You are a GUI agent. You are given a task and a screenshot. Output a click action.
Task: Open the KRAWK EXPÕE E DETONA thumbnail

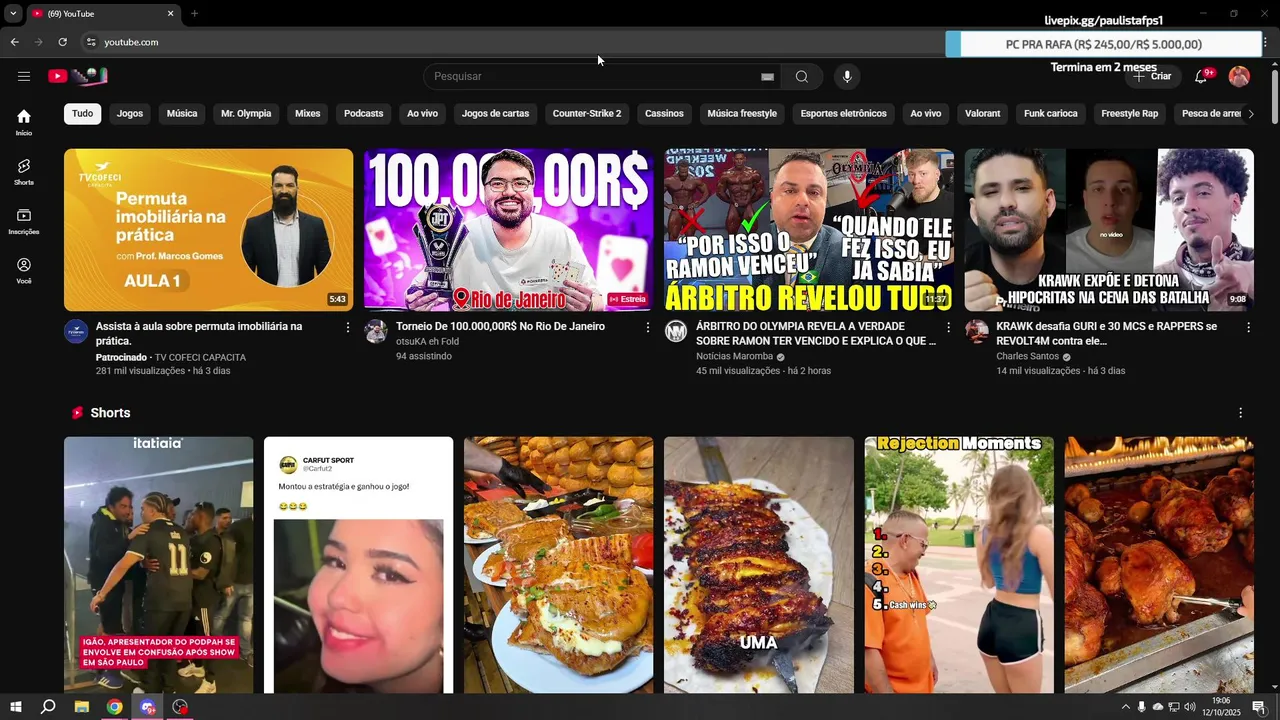tap(1109, 230)
